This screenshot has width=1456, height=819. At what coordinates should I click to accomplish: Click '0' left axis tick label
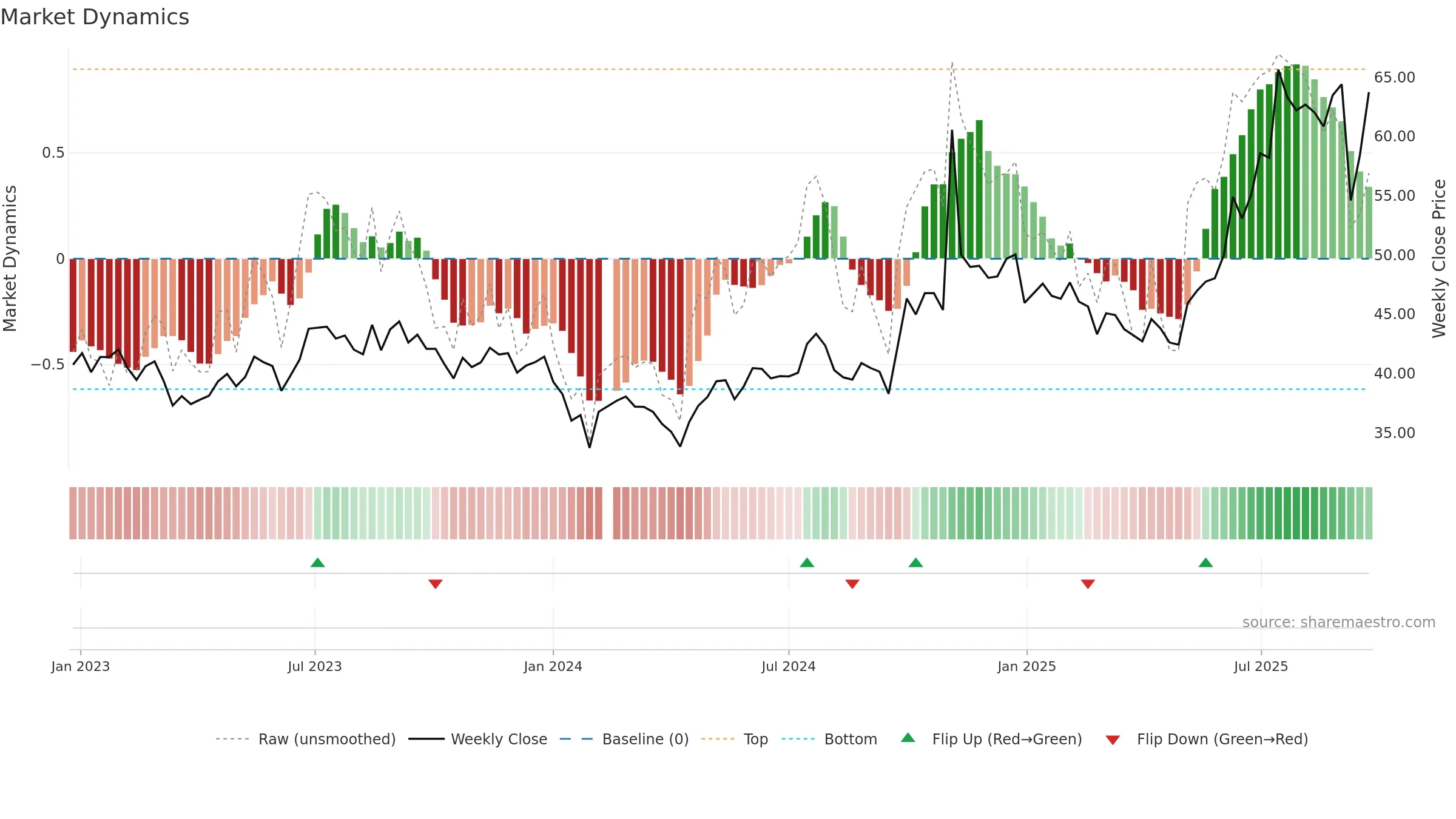[x=60, y=259]
